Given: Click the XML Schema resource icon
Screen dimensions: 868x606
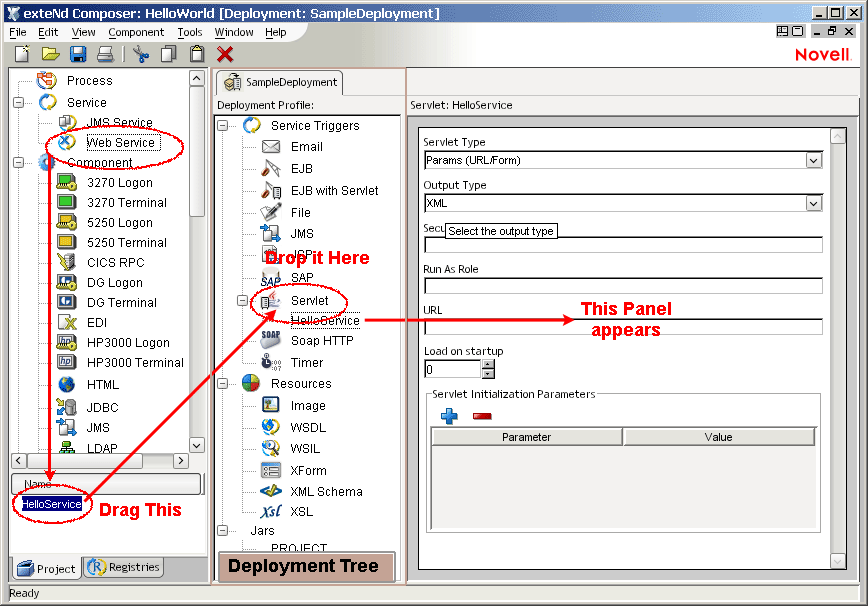Looking at the screenshot, I should point(271,491).
